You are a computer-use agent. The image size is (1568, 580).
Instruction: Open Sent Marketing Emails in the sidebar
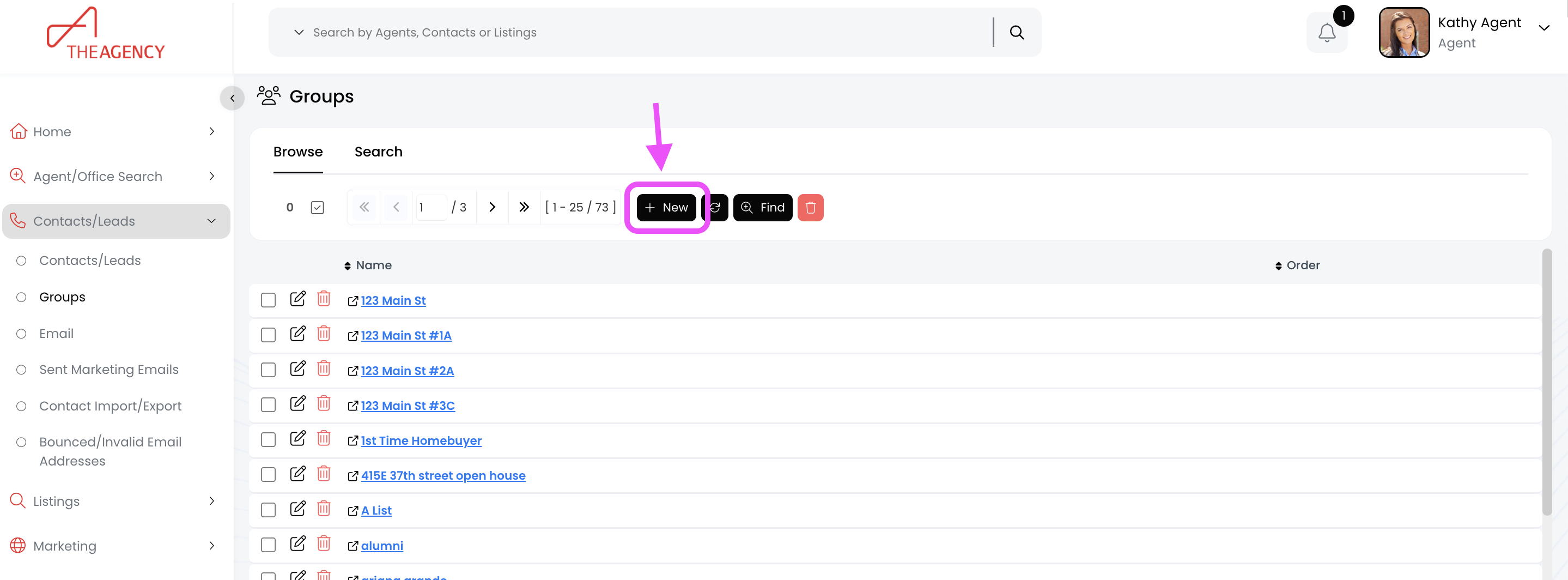click(x=109, y=370)
